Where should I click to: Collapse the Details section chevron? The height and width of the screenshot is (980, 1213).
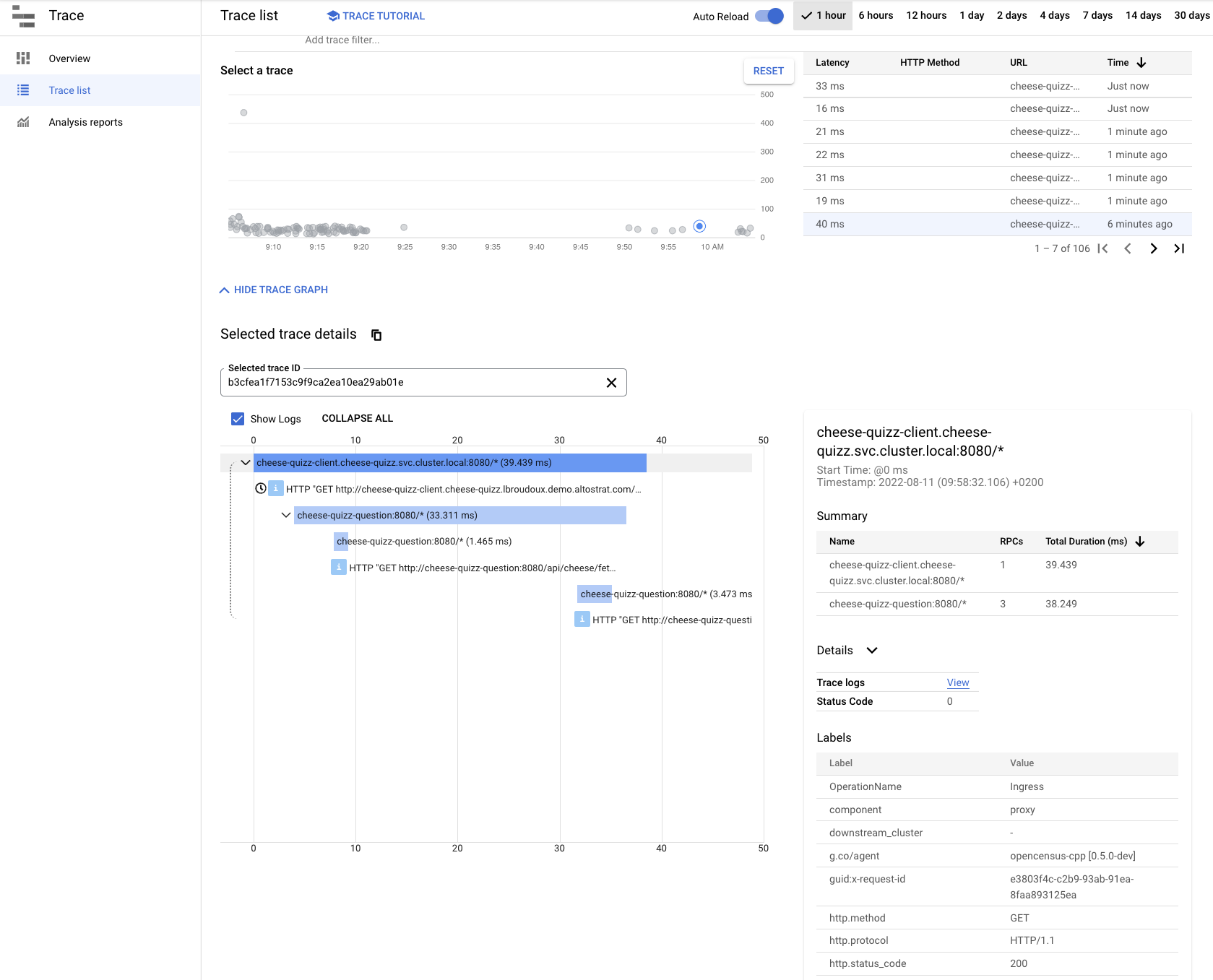[x=872, y=650]
